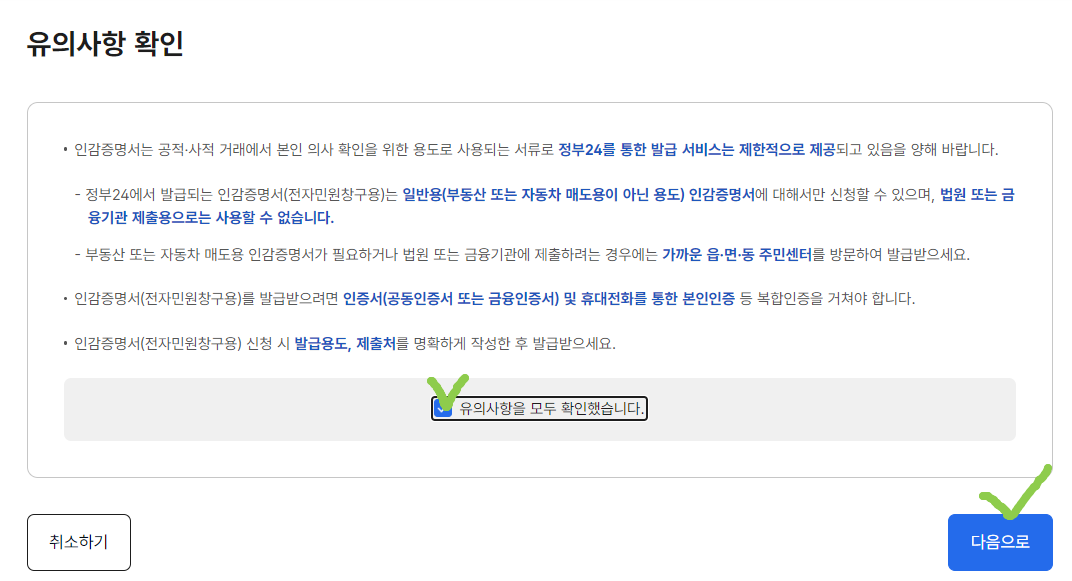Click text 등 복합인증을 거쳐야 합니다

827,299
